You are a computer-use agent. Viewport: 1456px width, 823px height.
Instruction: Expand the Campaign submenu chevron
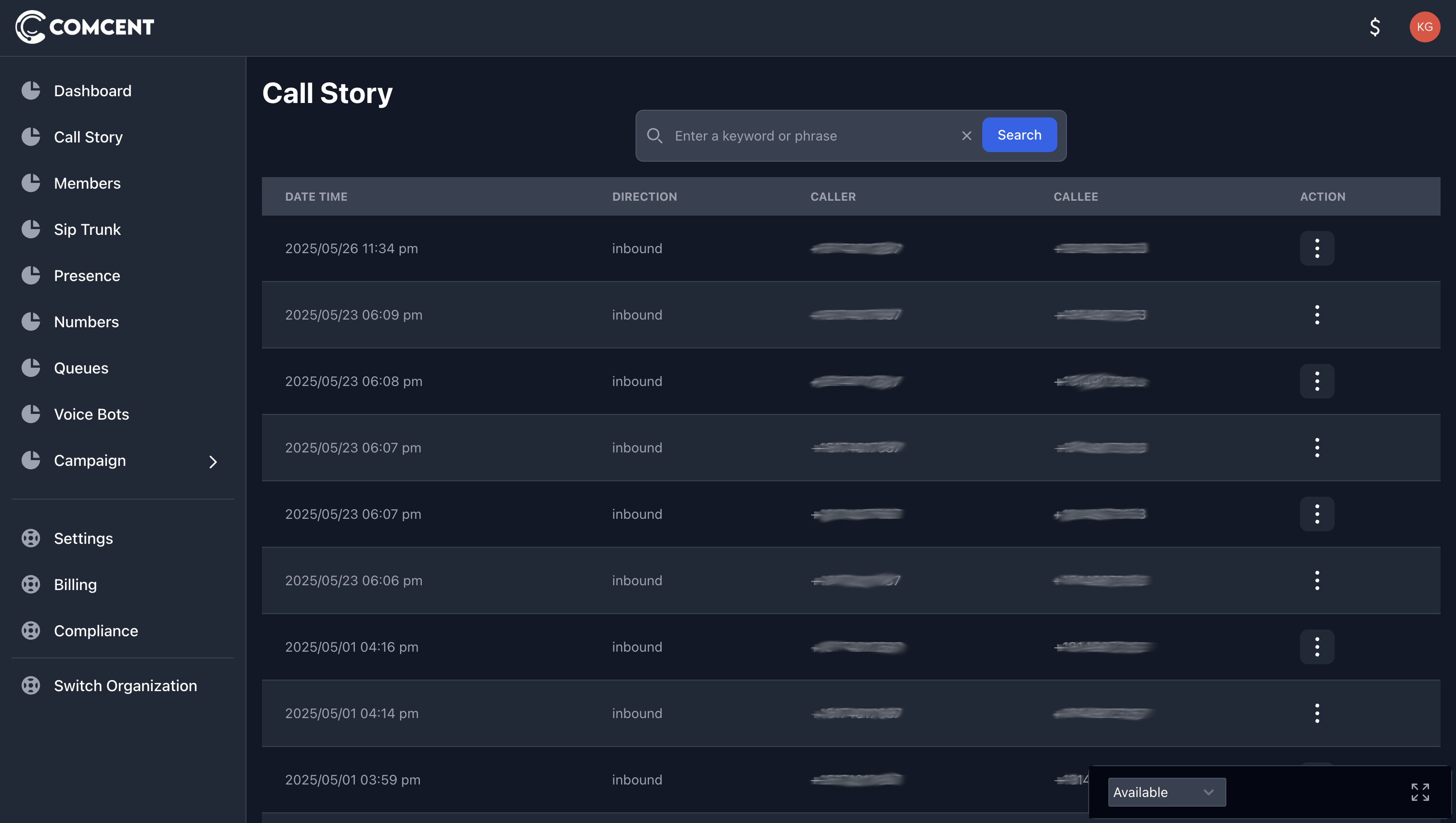pyautogui.click(x=213, y=462)
